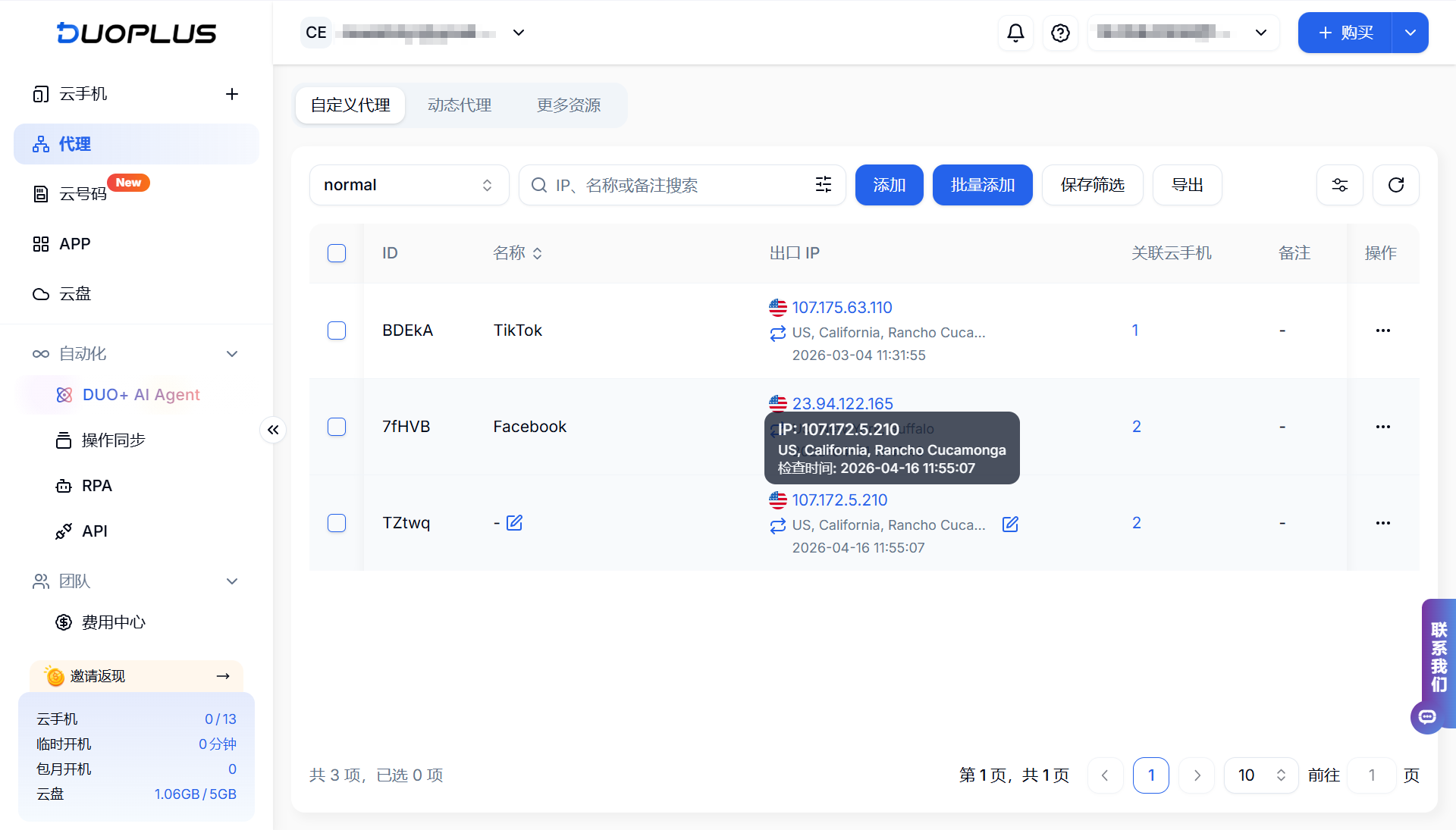Image resolution: width=1456 pixels, height=830 pixels.
Task: Switch to 动态代理 tab
Action: tap(460, 105)
